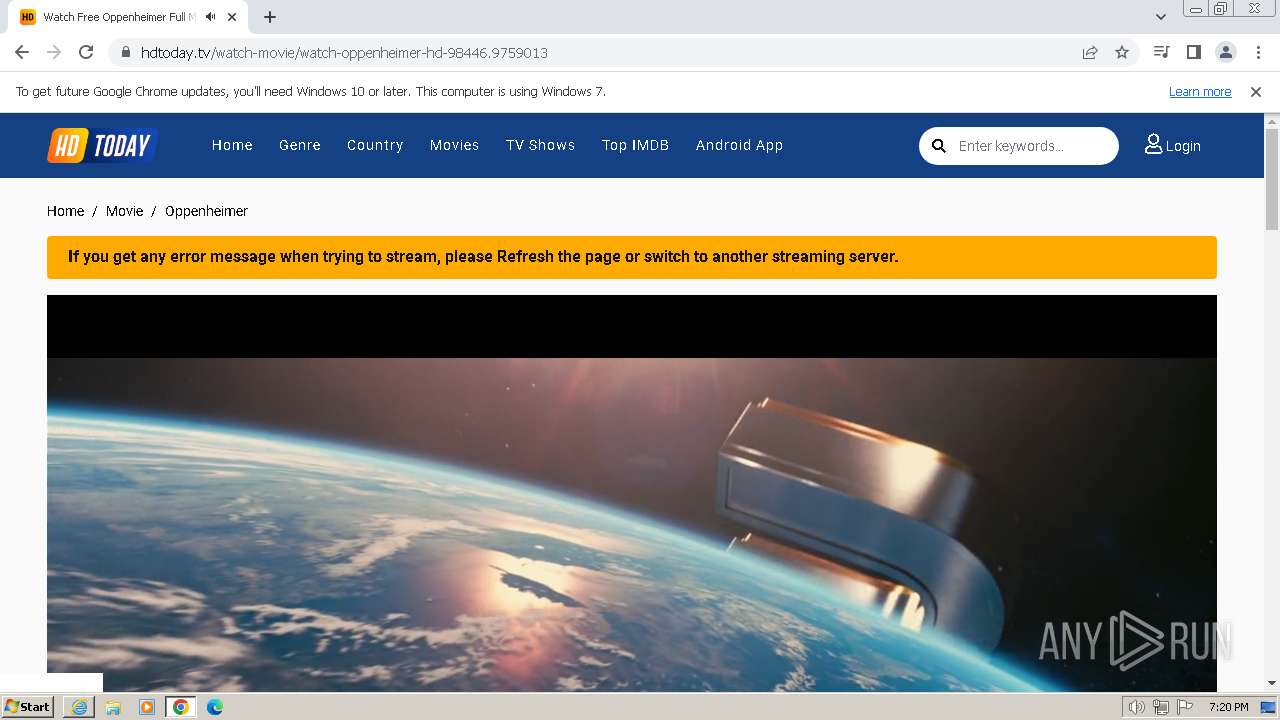Toggle the Chrome side panel icon
This screenshot has width=1280, height=720.
pyautogui.click(x=1193, y=52)
